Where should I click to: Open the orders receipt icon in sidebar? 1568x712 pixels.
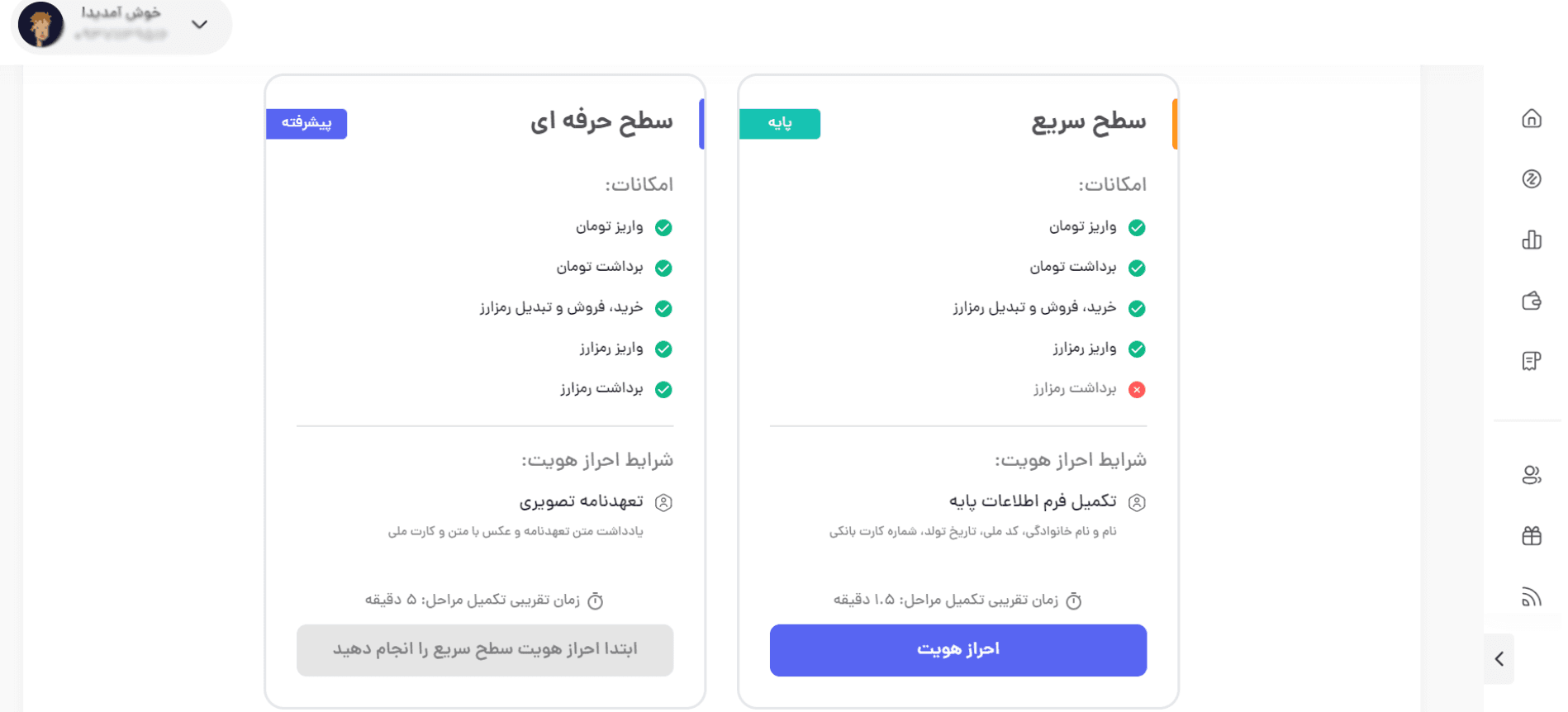[1531, 361]
